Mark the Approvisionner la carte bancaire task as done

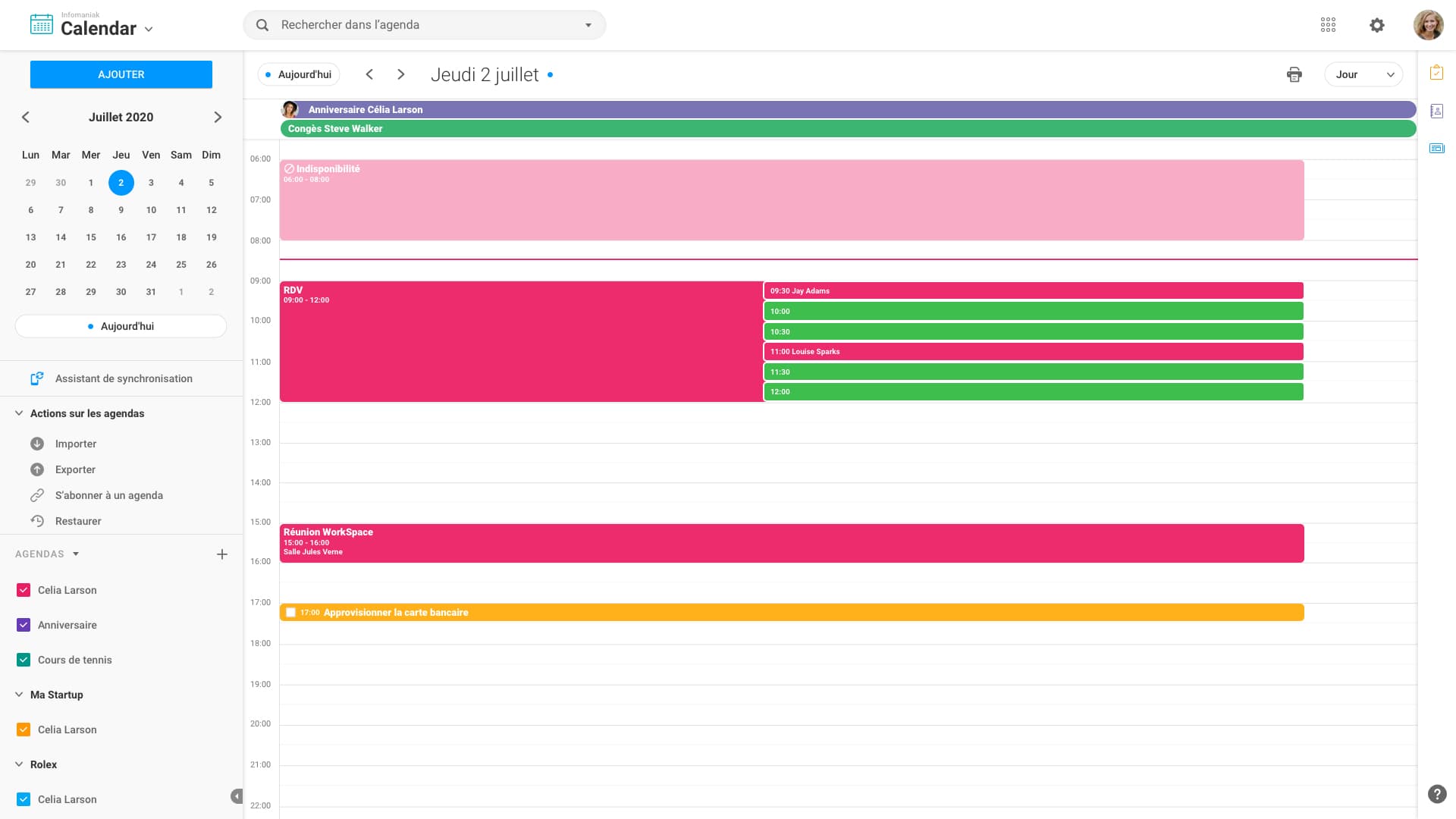290,613
